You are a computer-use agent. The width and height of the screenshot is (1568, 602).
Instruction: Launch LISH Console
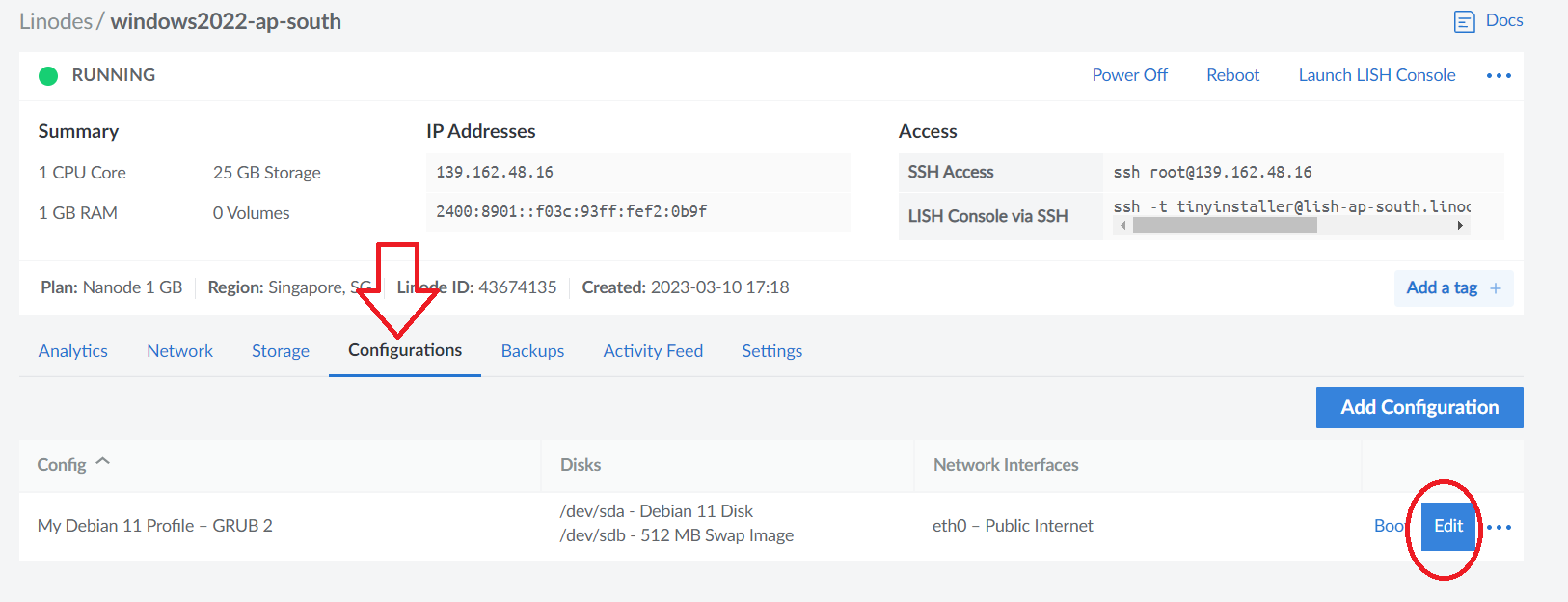[x=1377, y=75]
